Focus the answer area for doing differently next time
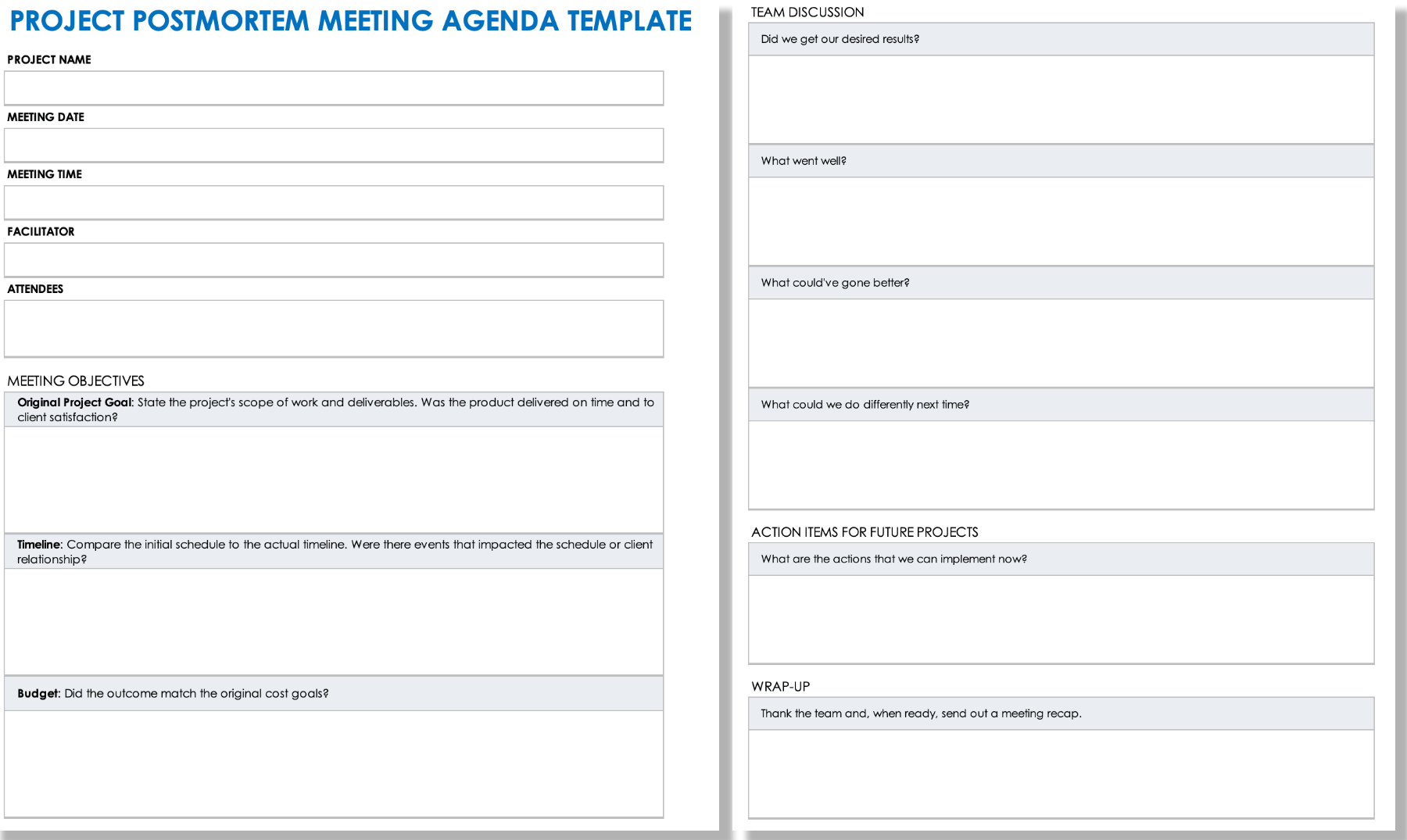Image resolution: width=1407 pixels, height=840 pixels. point(1061,465)
